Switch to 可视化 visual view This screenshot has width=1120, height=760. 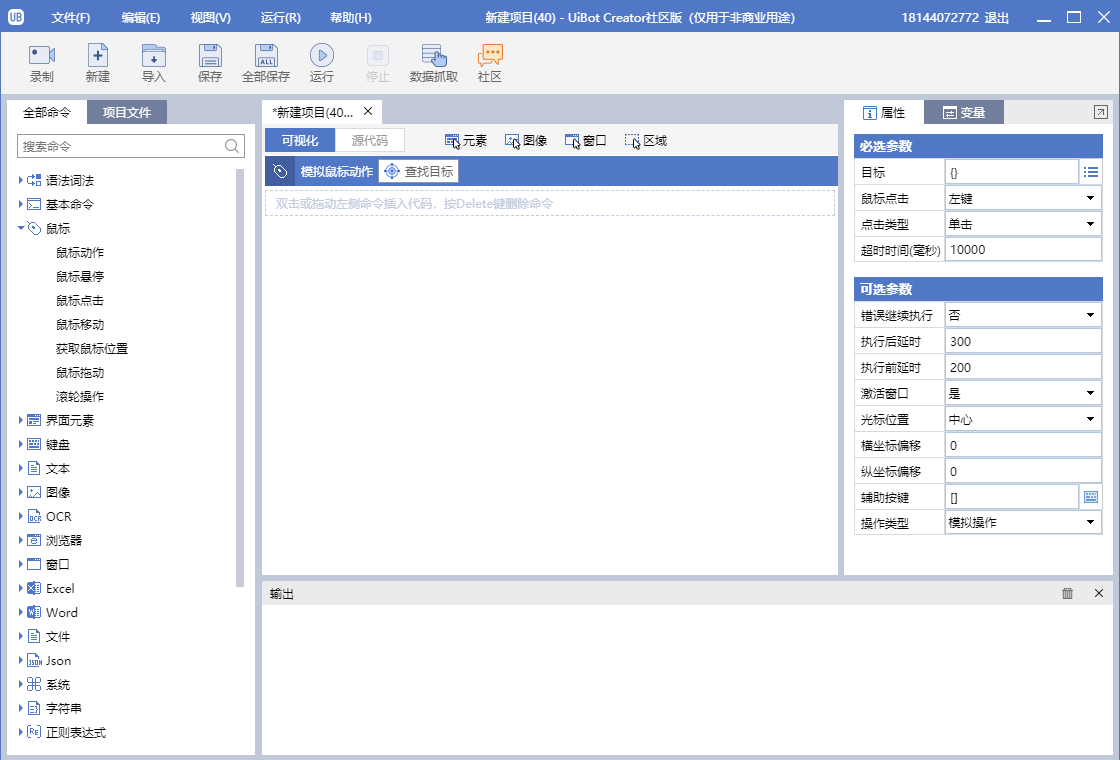pos(300,141)
